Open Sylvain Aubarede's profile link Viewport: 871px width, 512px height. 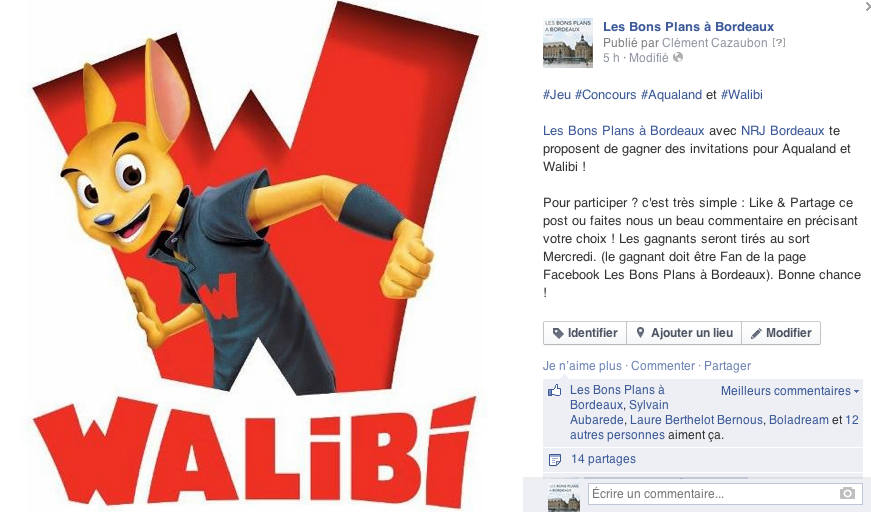(x=619, y=413)
